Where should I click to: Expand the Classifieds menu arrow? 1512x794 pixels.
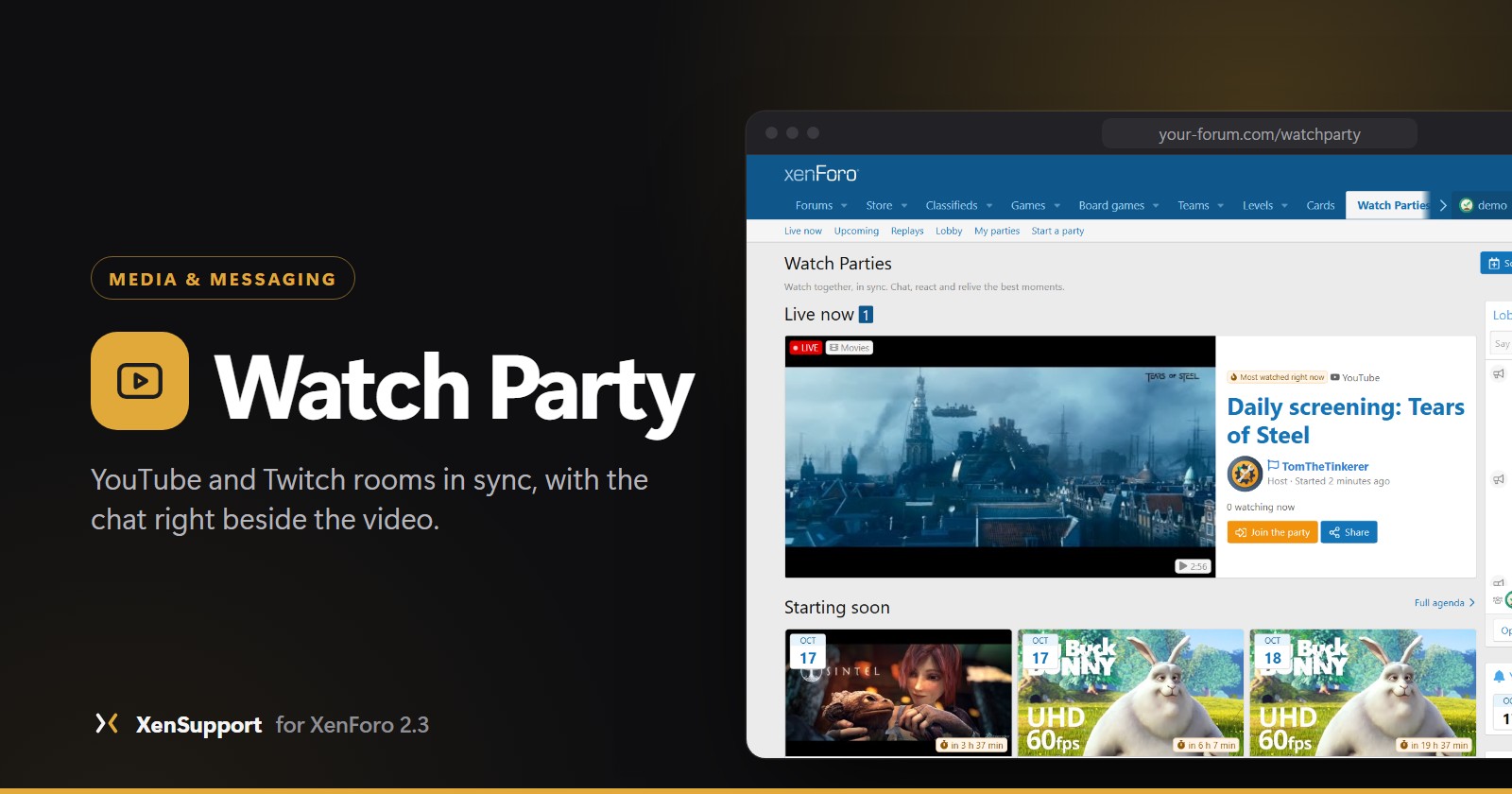(x=989, y=206)
